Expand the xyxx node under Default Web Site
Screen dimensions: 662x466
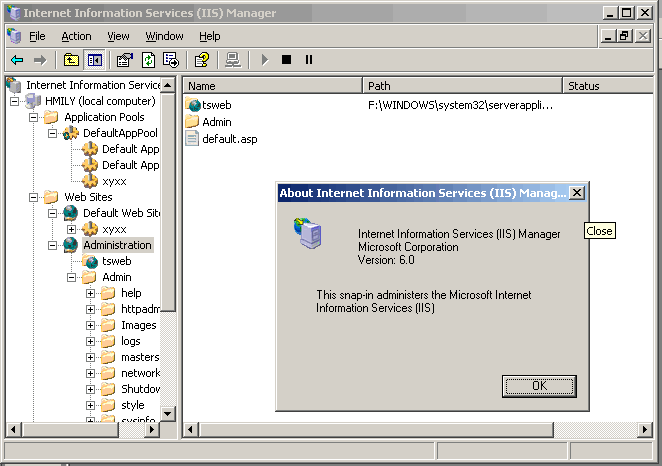coord(71,229)
